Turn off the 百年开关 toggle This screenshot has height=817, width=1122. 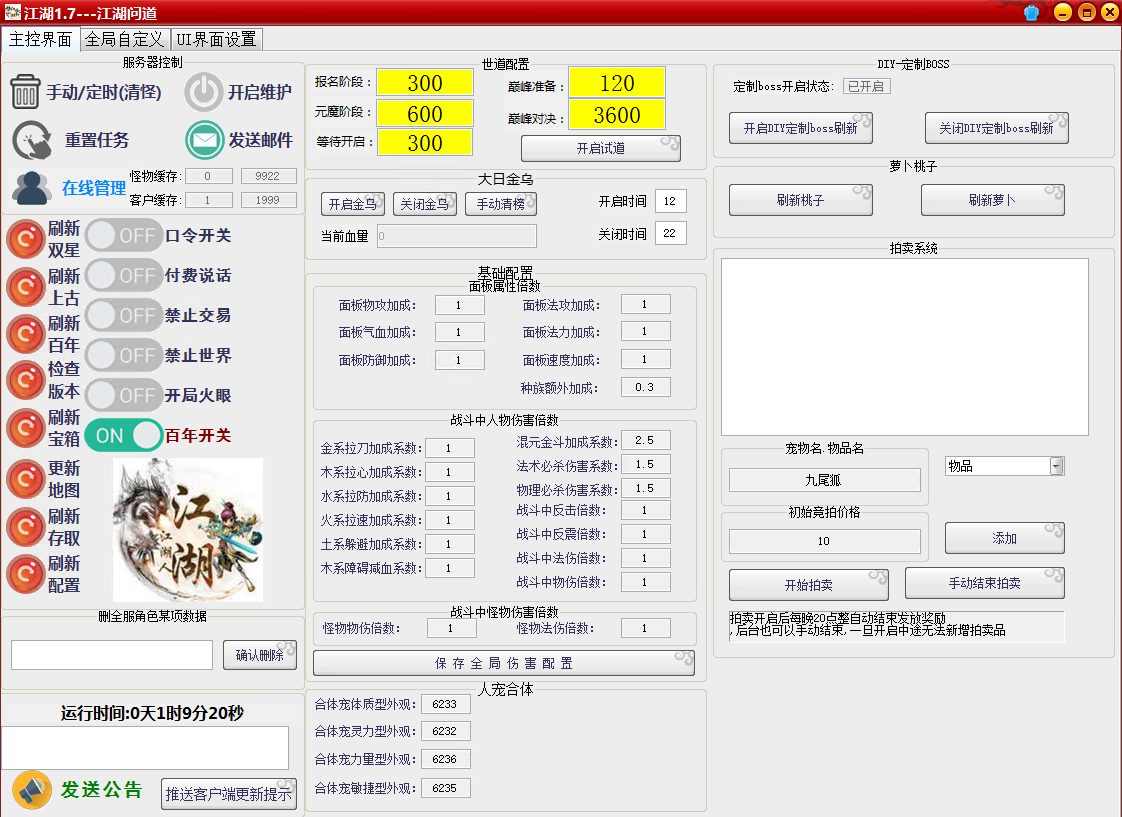pos(124,435)
